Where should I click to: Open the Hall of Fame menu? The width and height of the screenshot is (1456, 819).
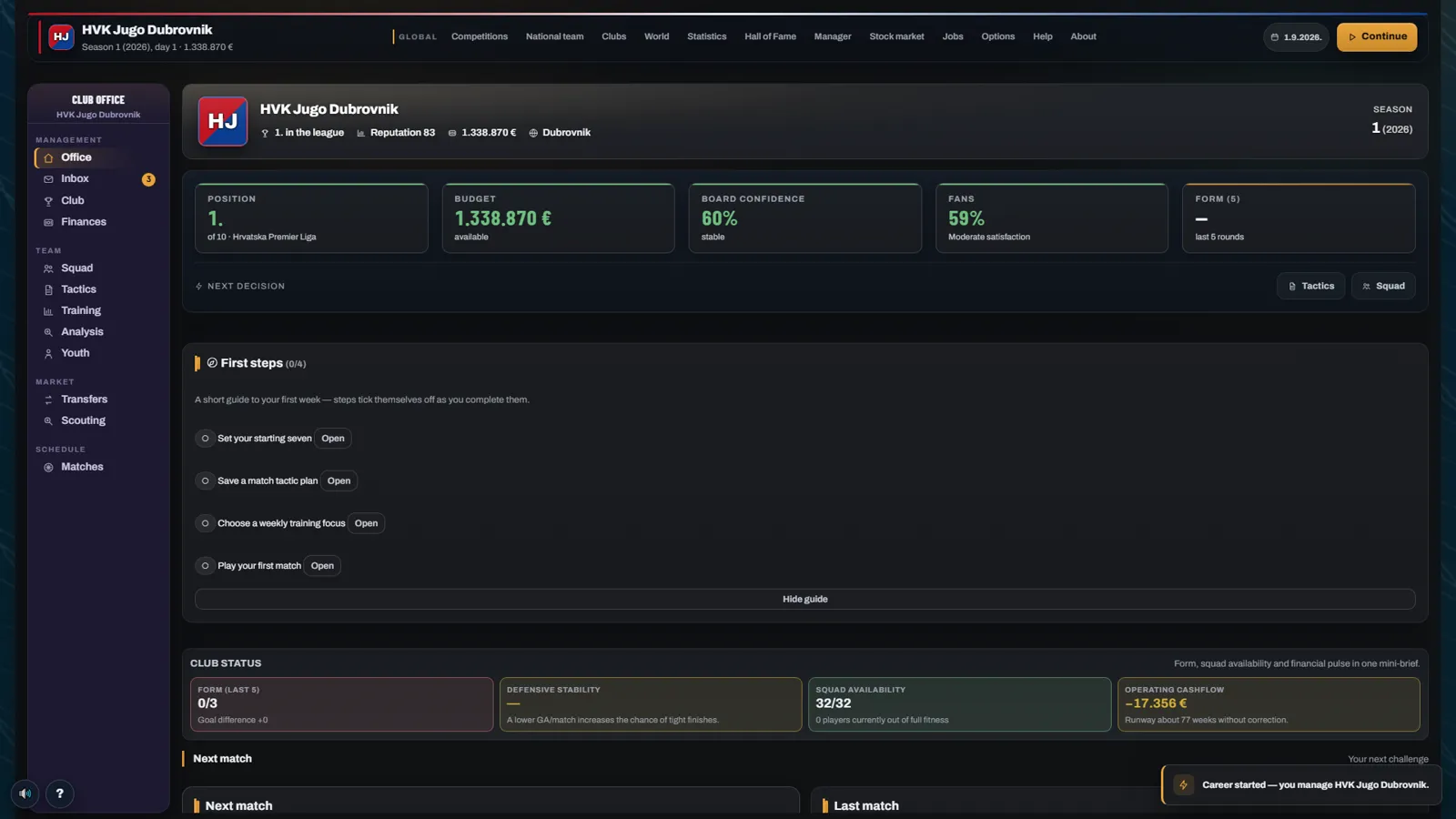770,37
